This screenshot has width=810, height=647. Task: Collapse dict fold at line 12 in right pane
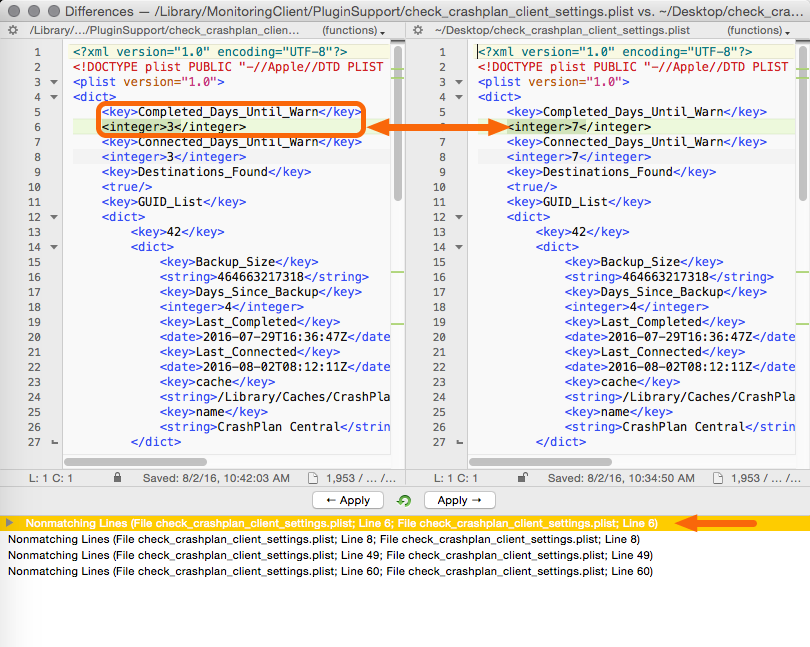tap(459, 217)
